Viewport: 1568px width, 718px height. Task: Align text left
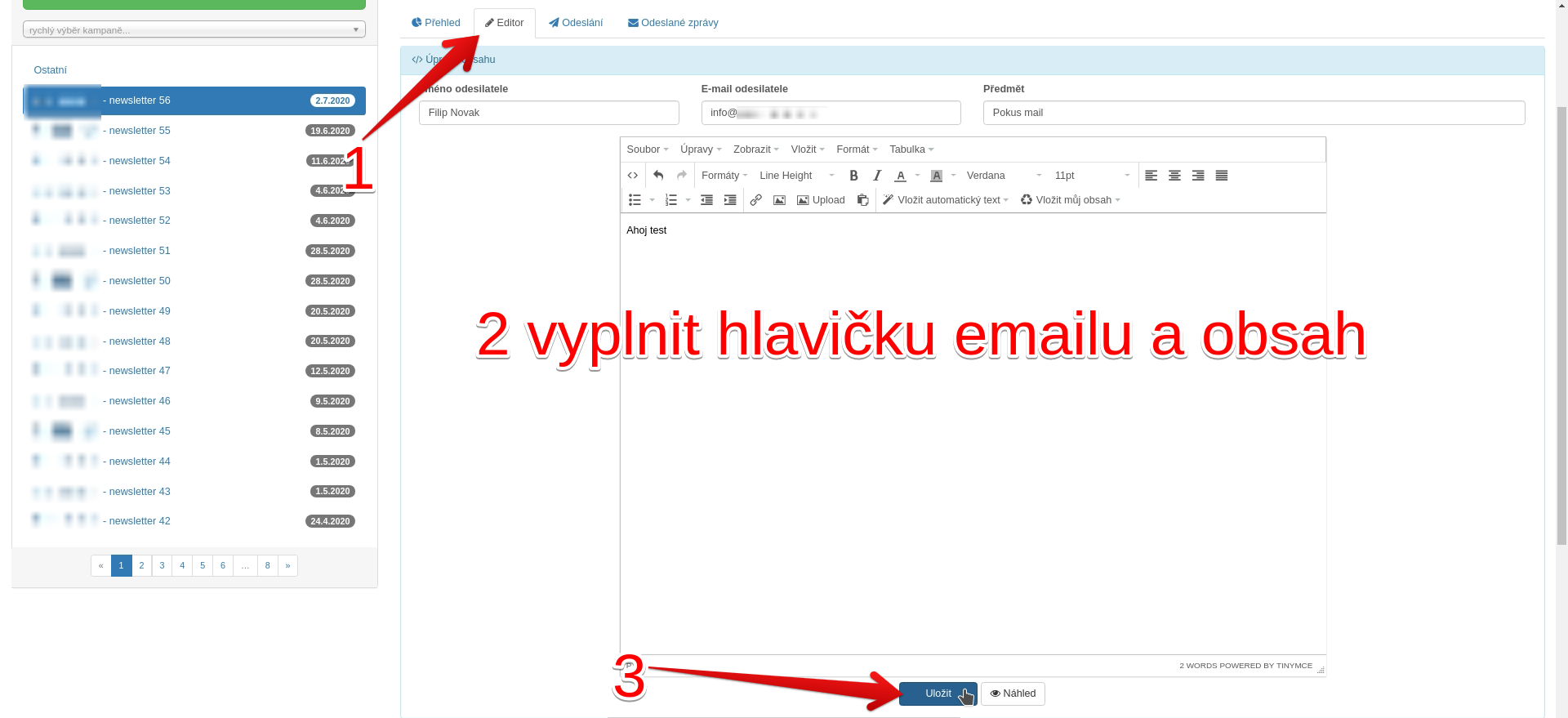tap(1151, 176)
